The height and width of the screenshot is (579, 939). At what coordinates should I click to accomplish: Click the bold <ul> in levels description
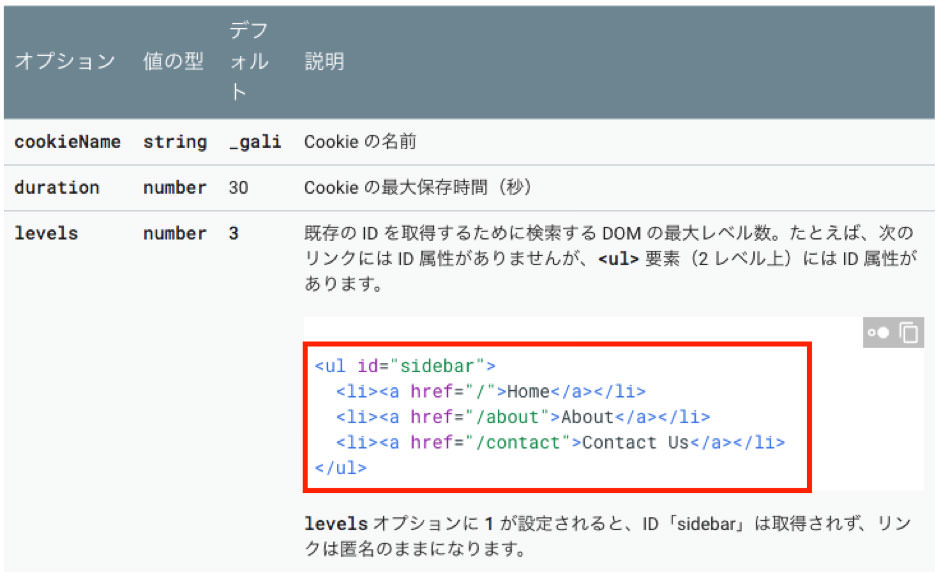coord(618,259)
